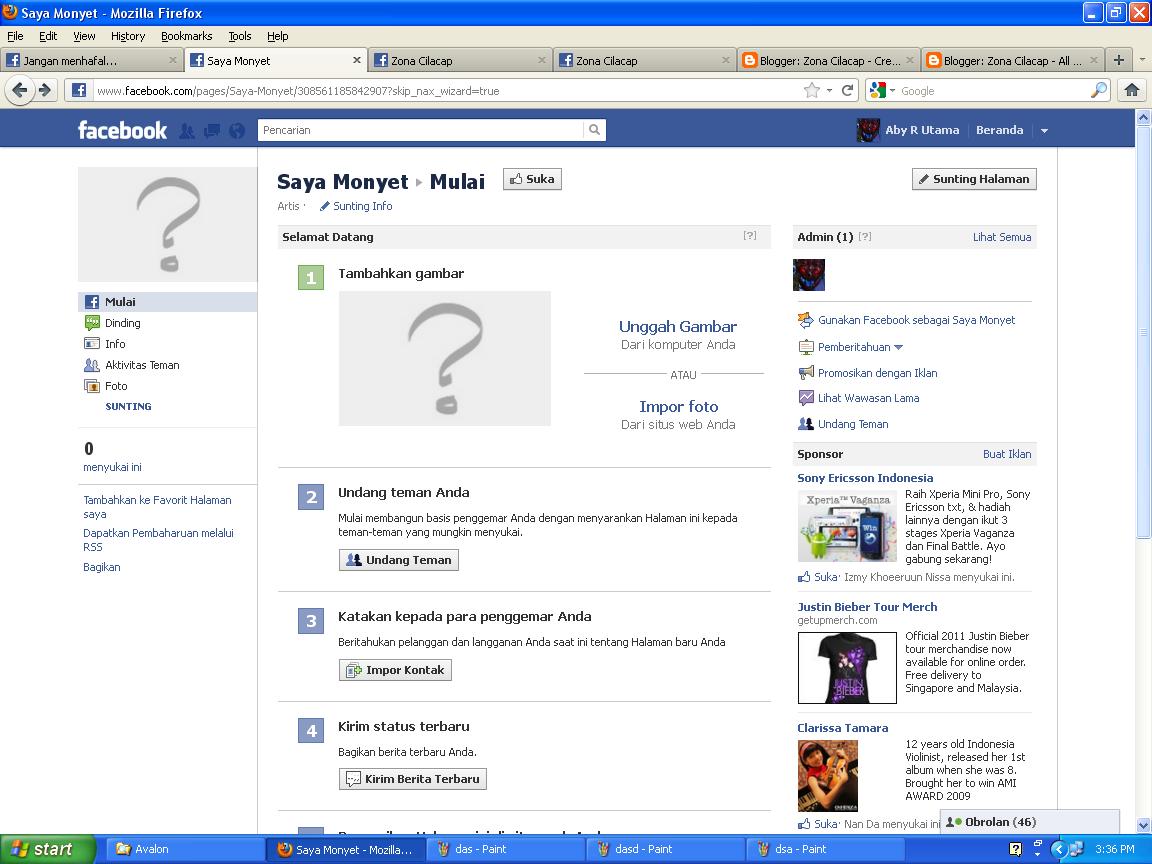This screenshot has height=864, width=1152.
Task: Click the Unggah Gambar link
Action: point(677,326)
